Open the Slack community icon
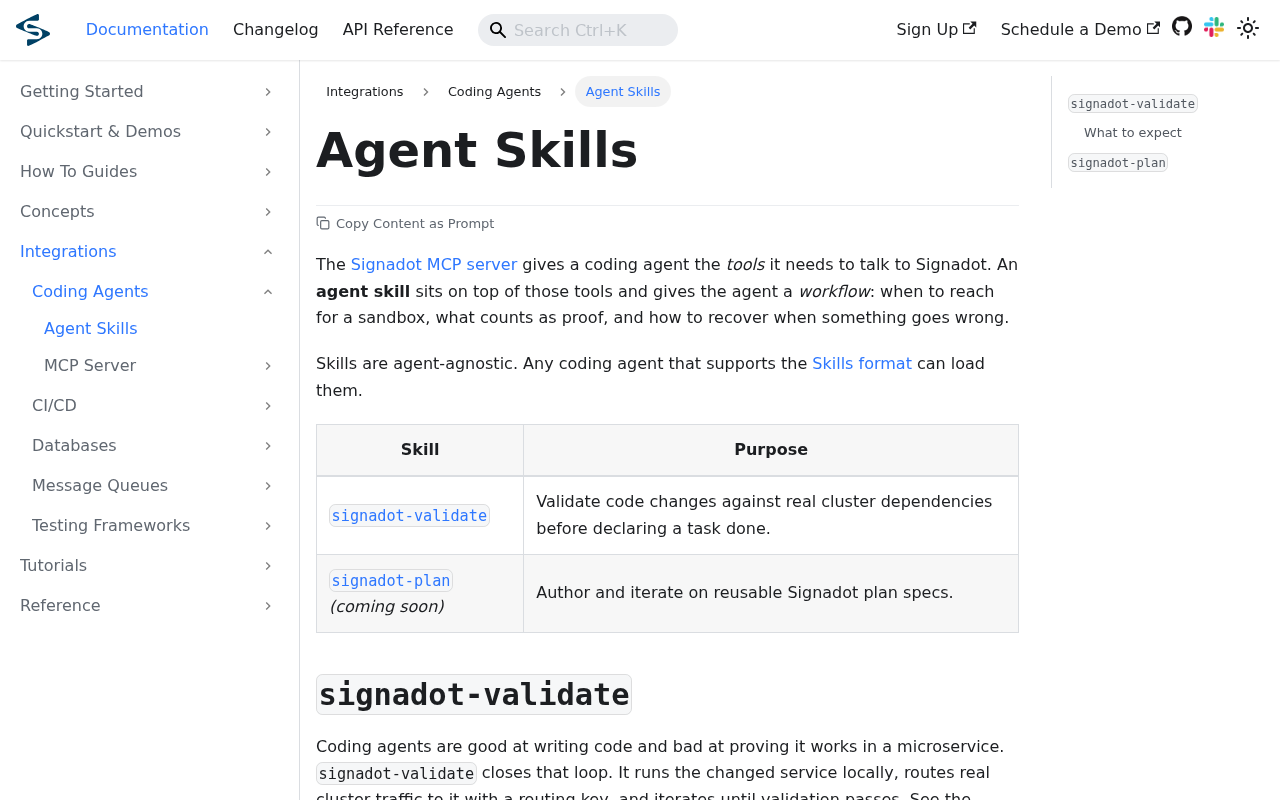The image size is (1280, 800). [1214, 28]
